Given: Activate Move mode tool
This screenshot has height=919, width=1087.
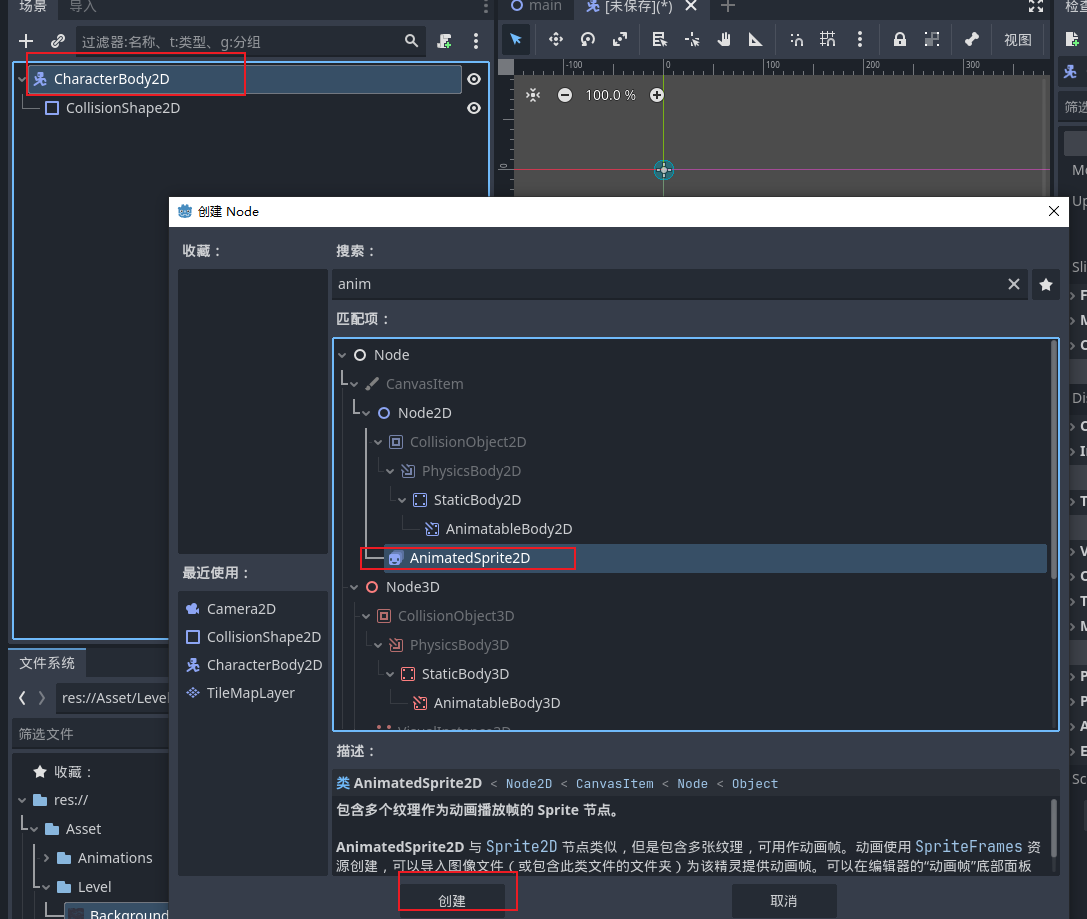Looking at the screenshot, I should coord(555,40).
